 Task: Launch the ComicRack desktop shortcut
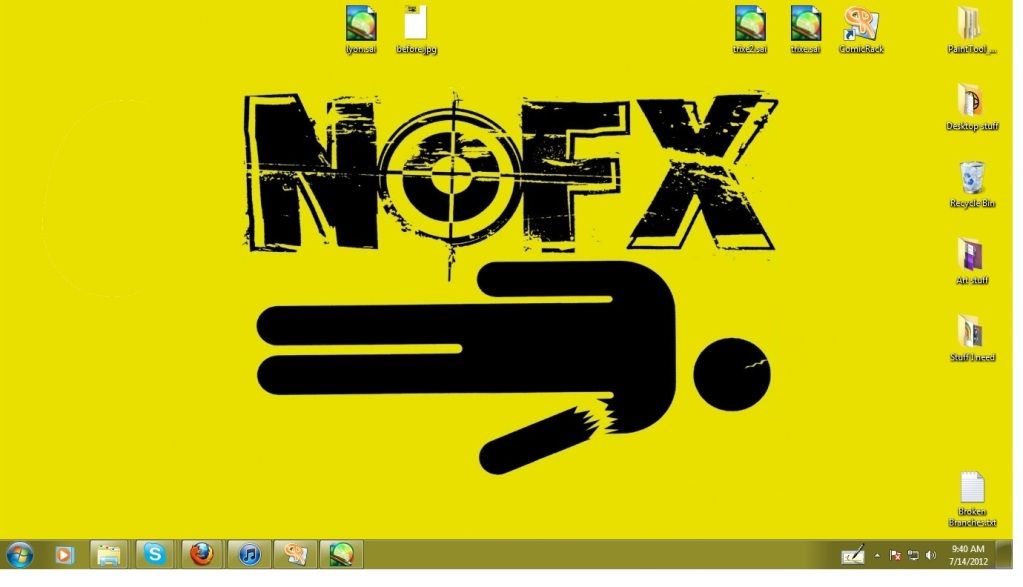click(x=861, y=29)
